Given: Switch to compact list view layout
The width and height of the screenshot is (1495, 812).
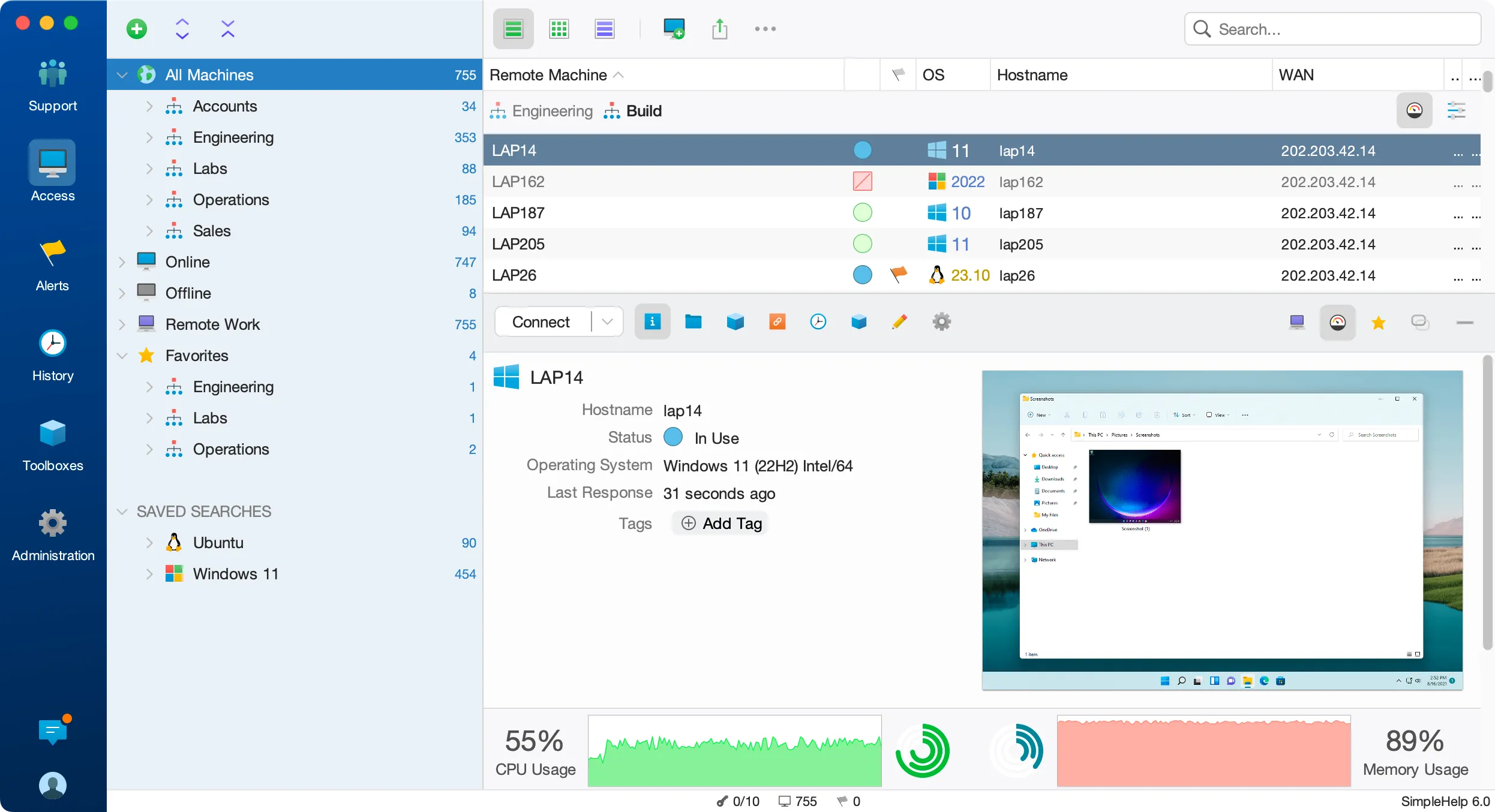Looking at the screenshot, I should point(604,28).
